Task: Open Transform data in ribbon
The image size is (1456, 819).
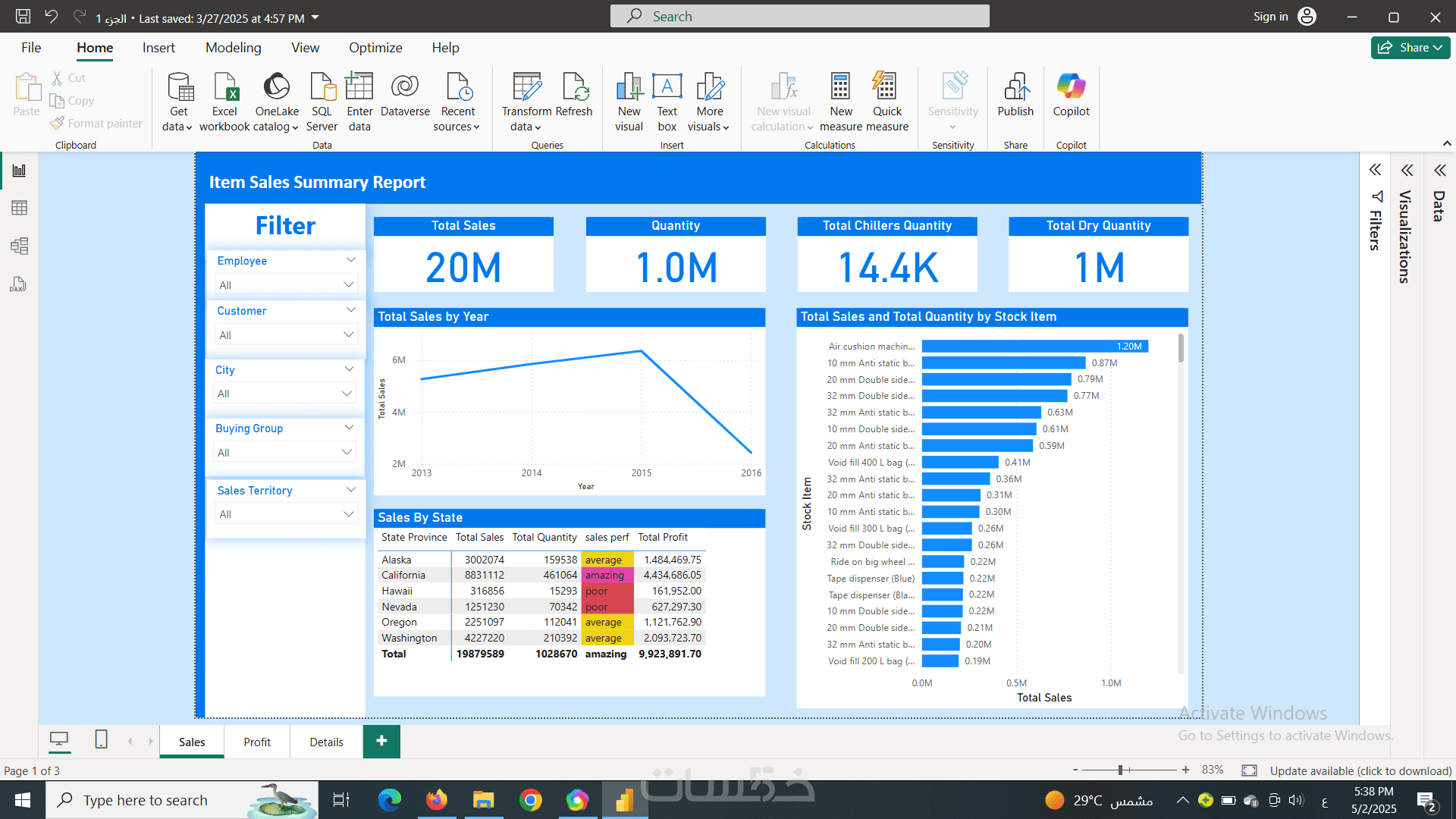Action: pyautogui.click(x=526, y=88)
